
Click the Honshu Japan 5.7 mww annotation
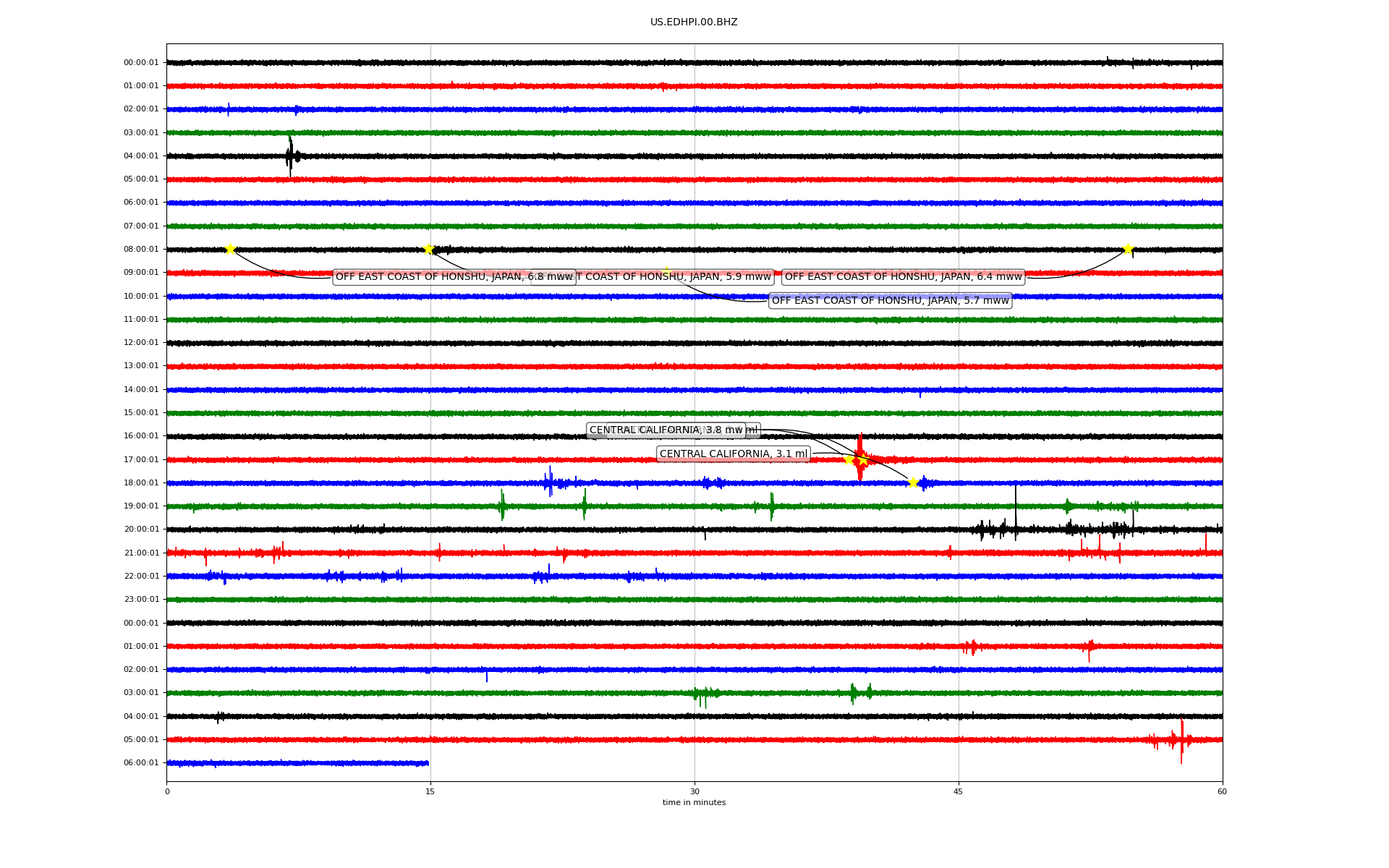click(x=890, y=301)
